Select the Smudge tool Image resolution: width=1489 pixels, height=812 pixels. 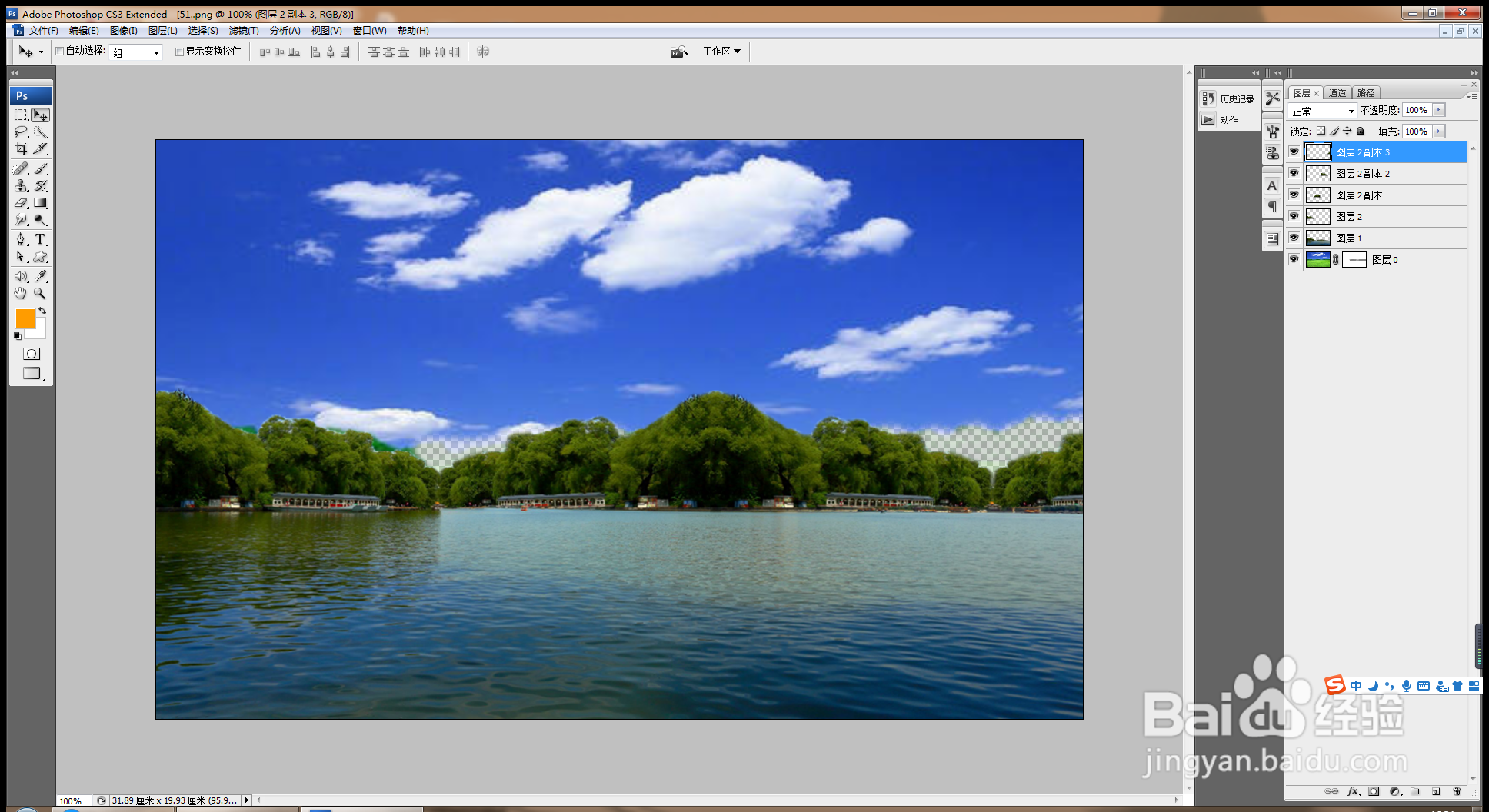pyautogui.click(x=21, y=220)
